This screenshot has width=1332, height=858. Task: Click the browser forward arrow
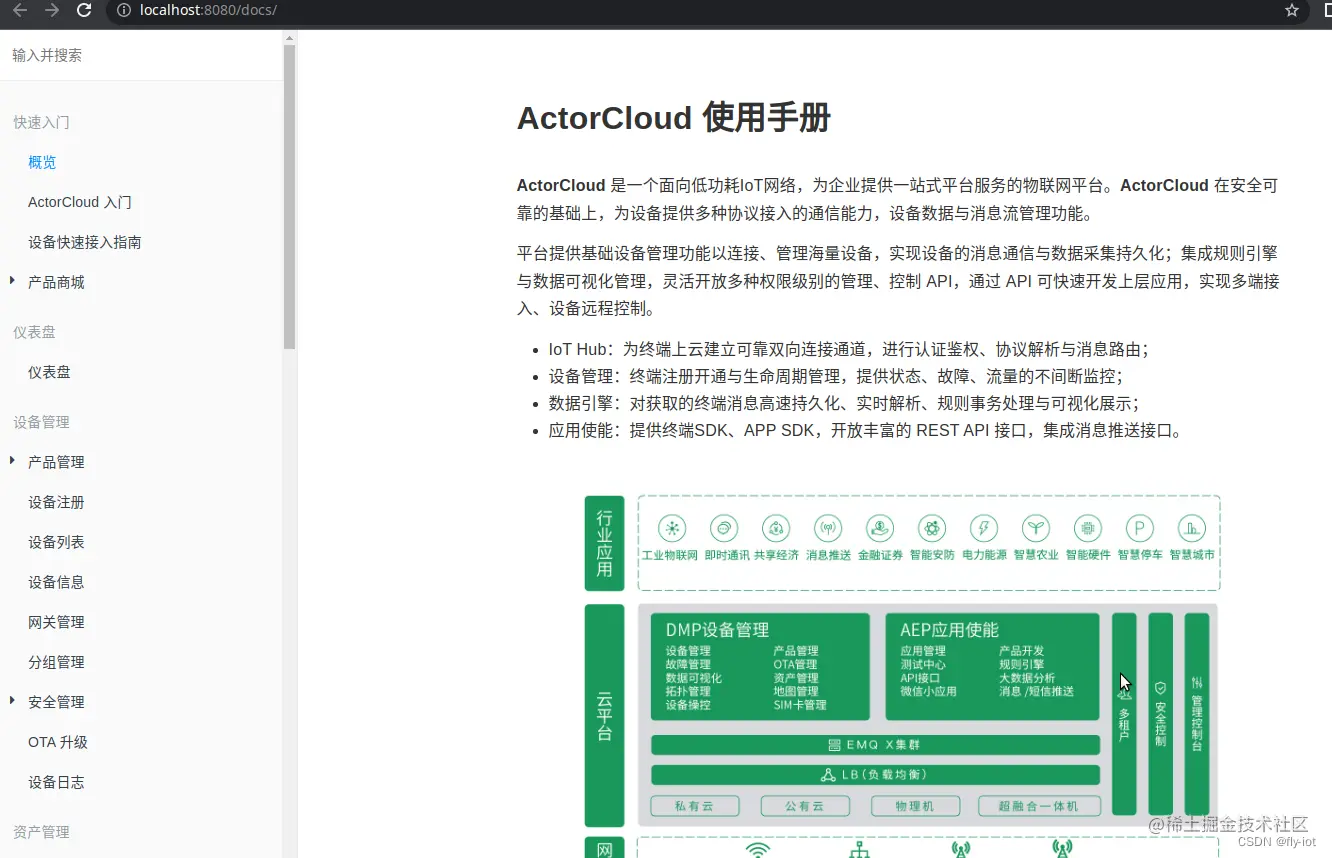(52, 10)
